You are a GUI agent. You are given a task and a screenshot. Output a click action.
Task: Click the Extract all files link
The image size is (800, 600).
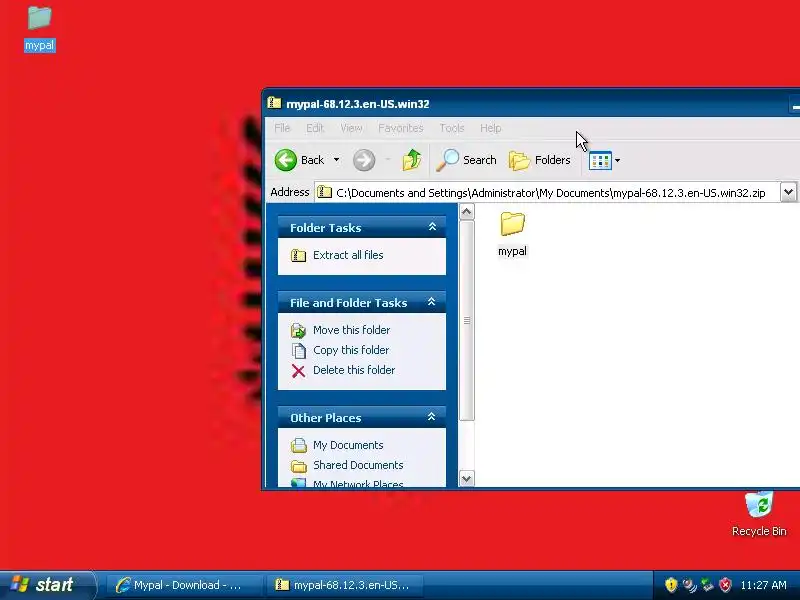348,255
